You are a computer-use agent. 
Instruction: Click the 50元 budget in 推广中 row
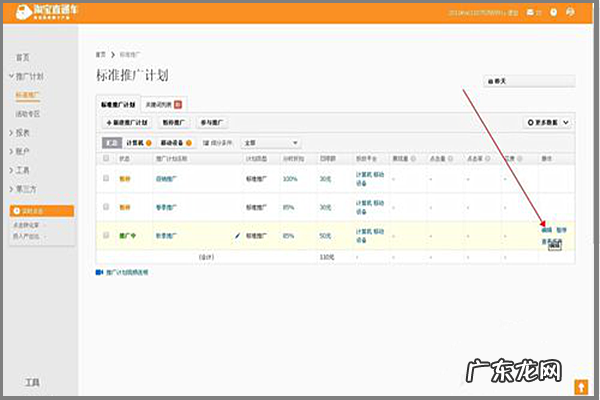click(x=325, y=236)
